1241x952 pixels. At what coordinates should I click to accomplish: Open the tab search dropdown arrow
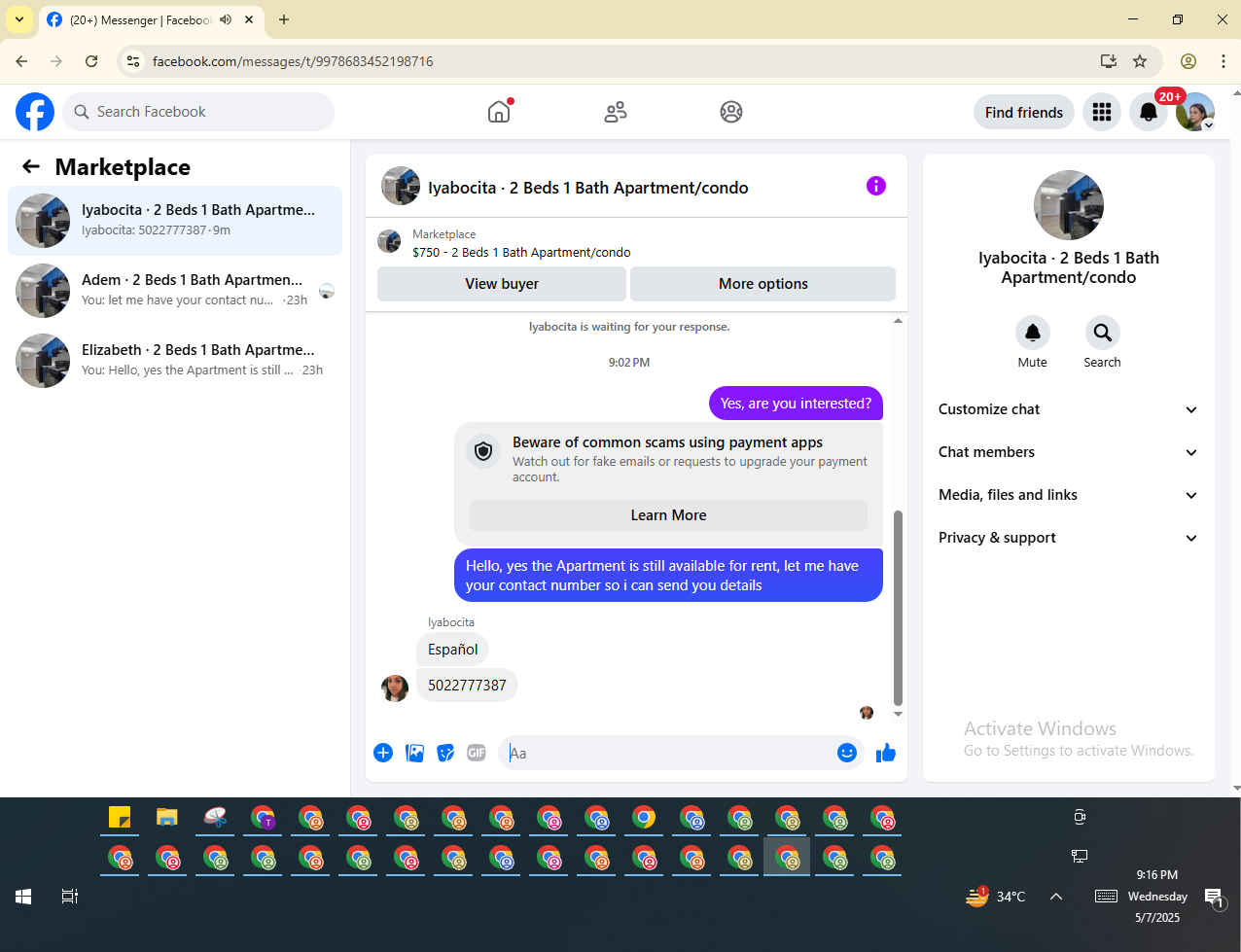click(19, 19)
